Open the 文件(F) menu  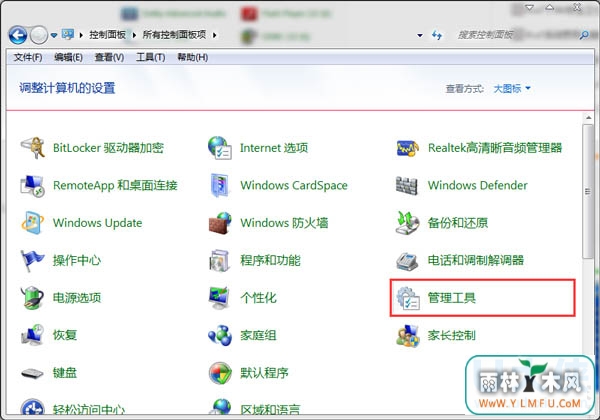click(28, 57)
